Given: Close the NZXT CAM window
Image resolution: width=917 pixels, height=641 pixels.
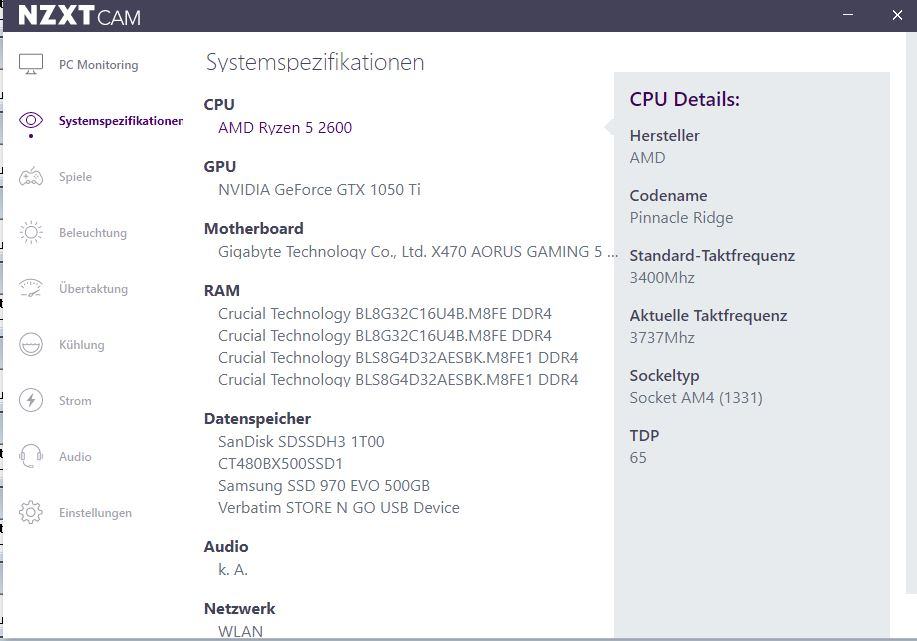Looking at the screenshot, I should [x=897, y=15].
